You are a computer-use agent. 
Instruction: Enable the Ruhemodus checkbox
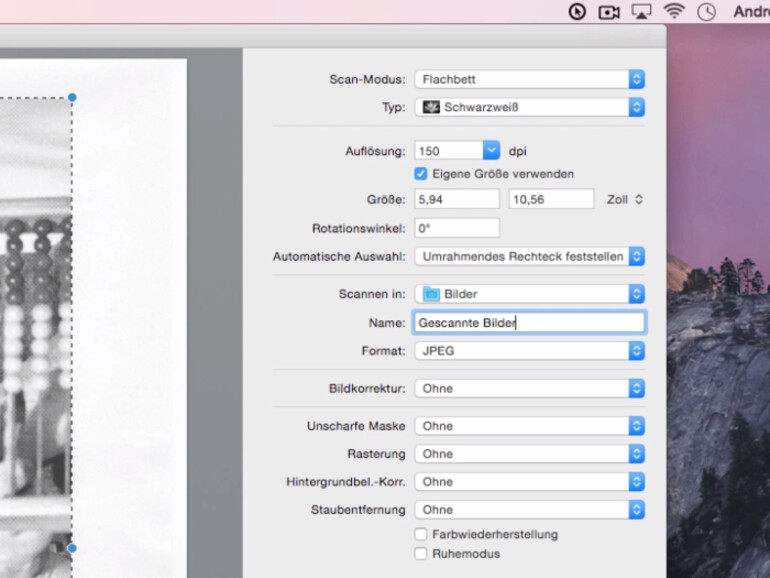tap(420, 553)
